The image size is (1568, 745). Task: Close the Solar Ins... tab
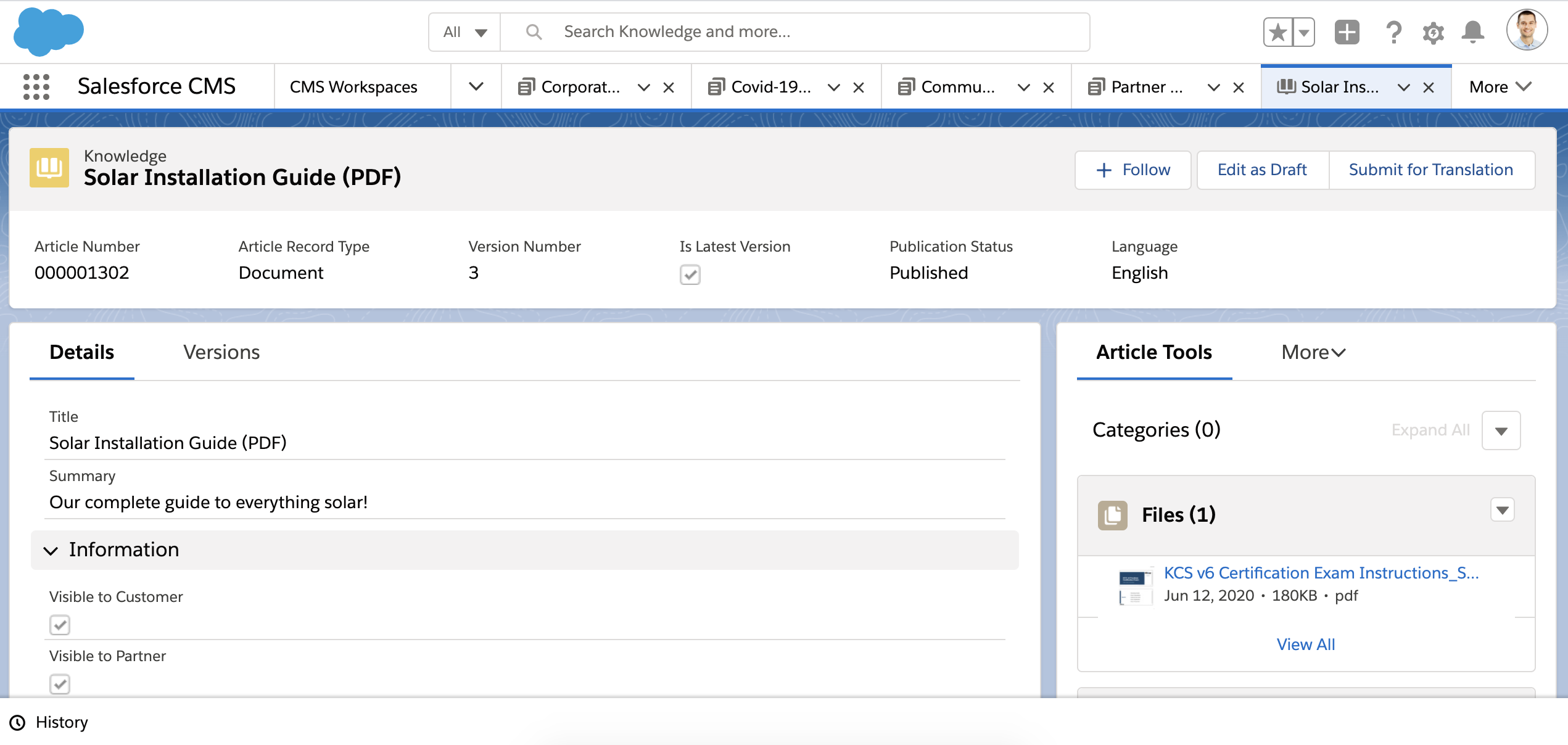(x=1428, y=88)
